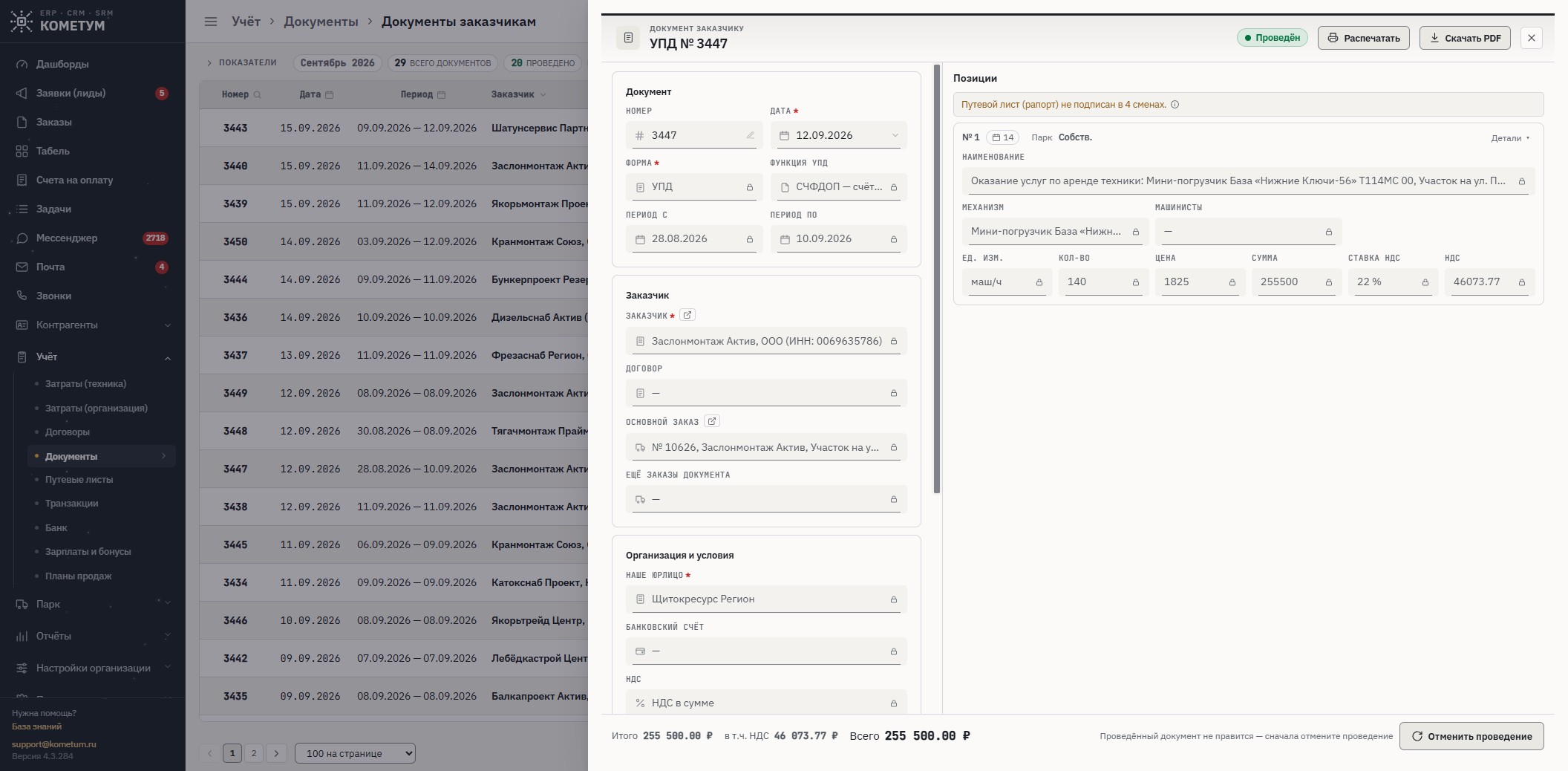Click the lock icon in Период с field
Viewport: 1568px width, 771px height.
point(750,239)
